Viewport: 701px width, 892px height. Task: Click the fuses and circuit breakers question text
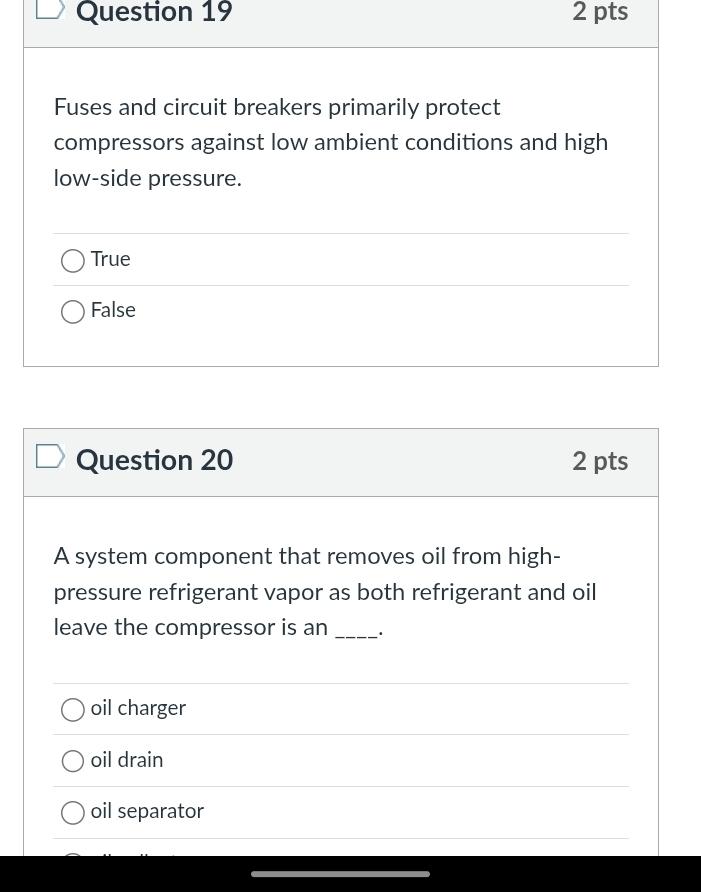tap(331, 142)
